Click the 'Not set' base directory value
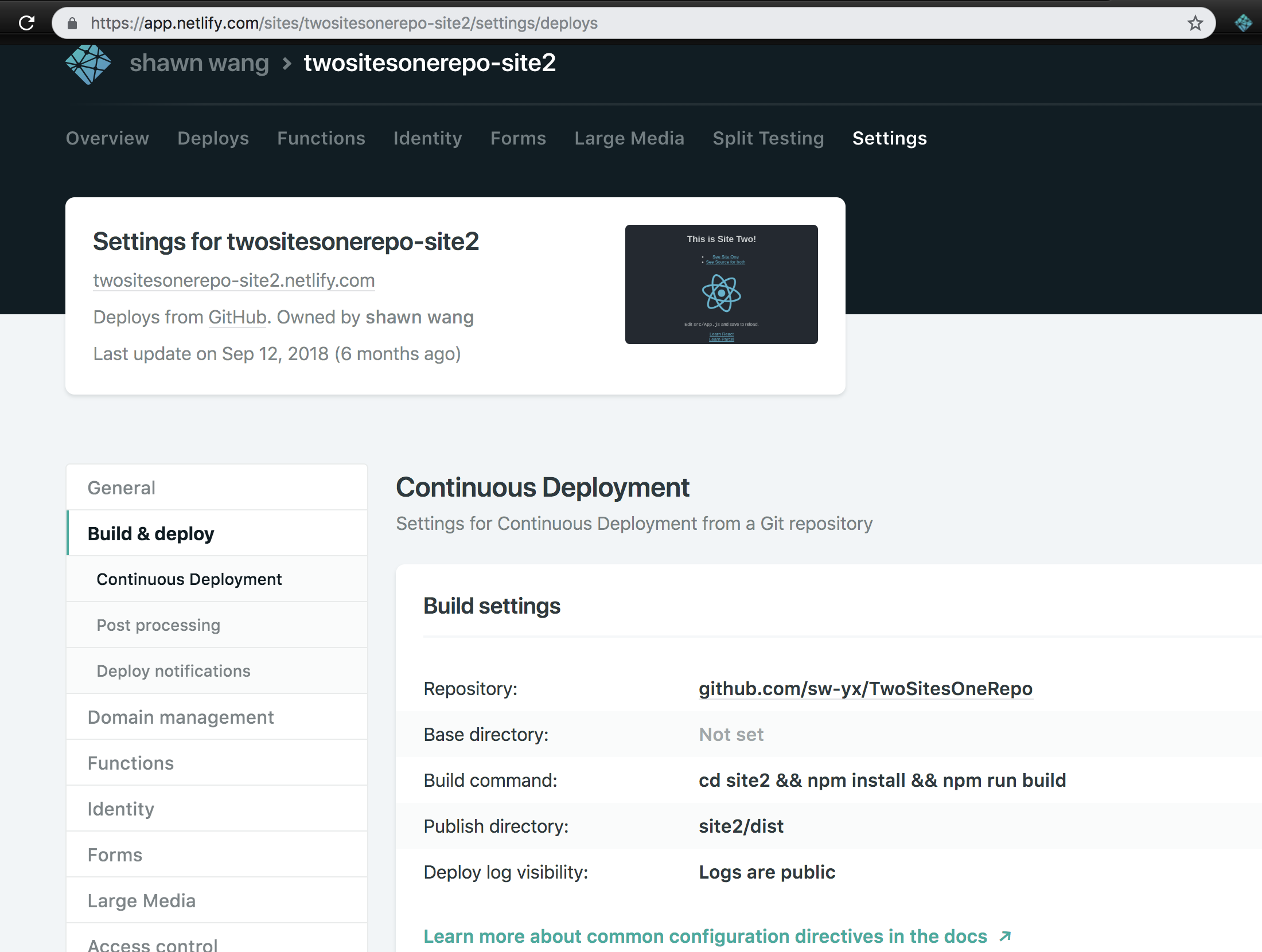 (731, 735)
